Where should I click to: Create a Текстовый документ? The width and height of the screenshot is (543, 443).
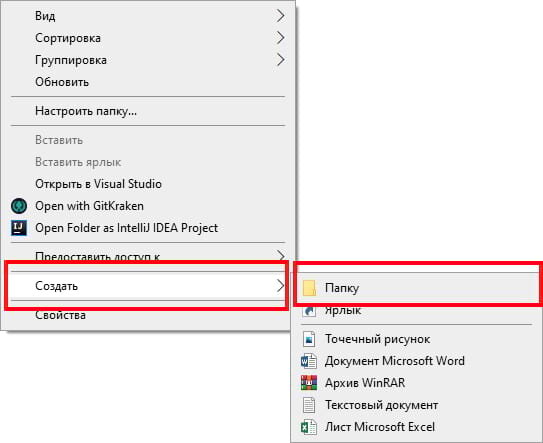[417, 405]
